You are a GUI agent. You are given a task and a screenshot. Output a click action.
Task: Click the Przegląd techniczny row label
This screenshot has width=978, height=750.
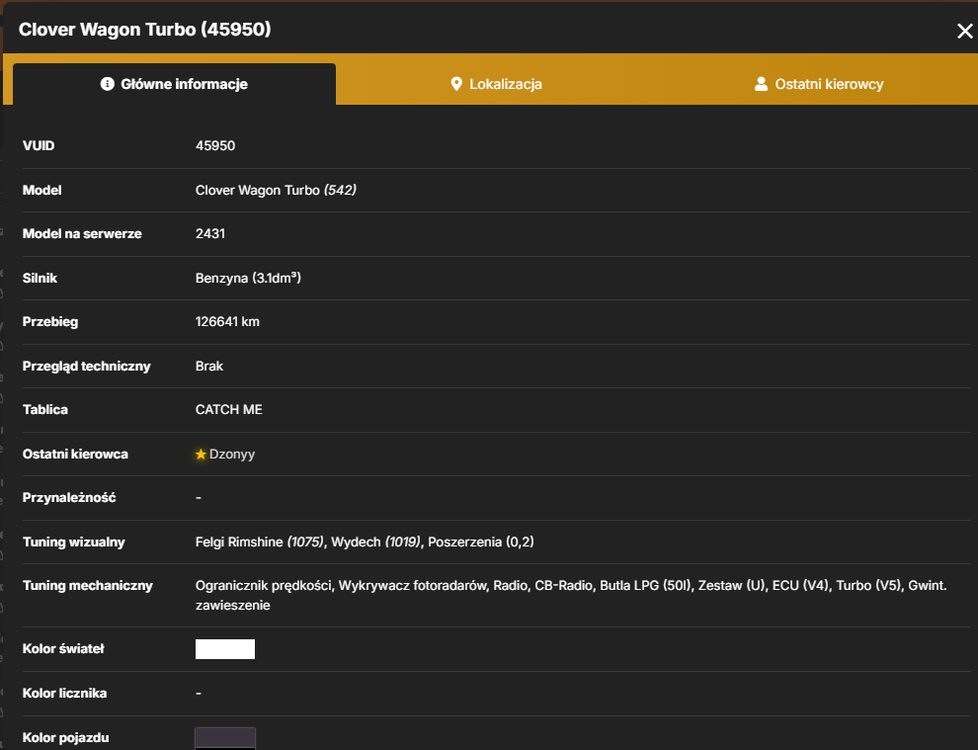coord(87,366)
